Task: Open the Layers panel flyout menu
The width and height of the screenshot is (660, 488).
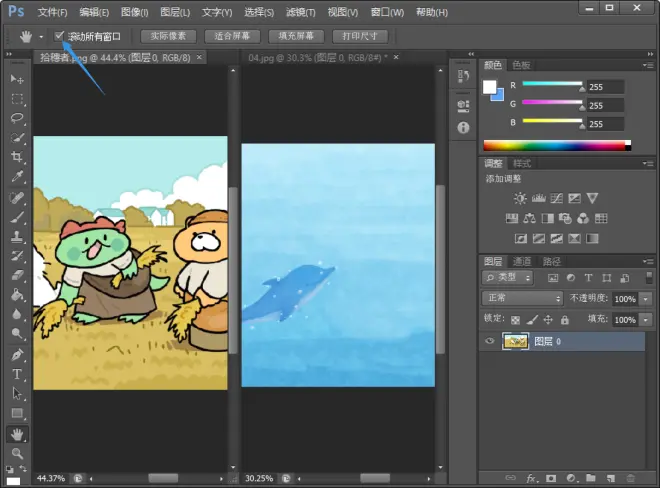Action: coord(648,261)
